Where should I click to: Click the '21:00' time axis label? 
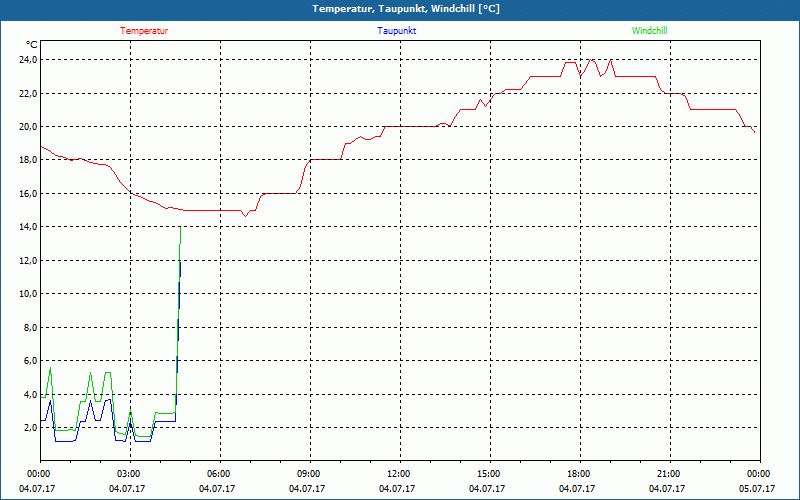pyautogui.click(x=667, y=474)
